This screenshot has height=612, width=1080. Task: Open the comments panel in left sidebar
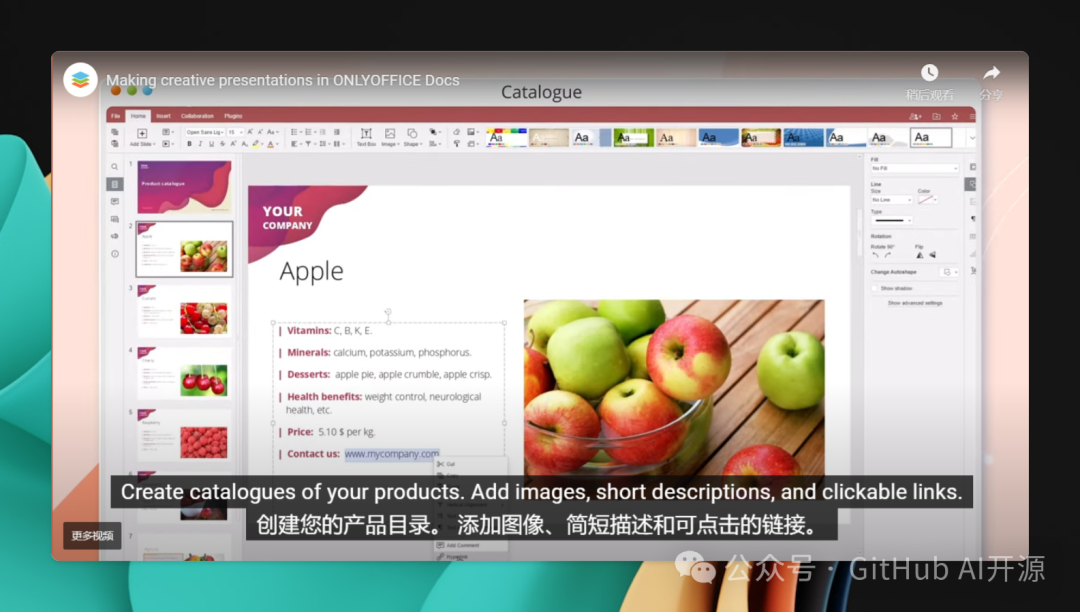[114, 202]
